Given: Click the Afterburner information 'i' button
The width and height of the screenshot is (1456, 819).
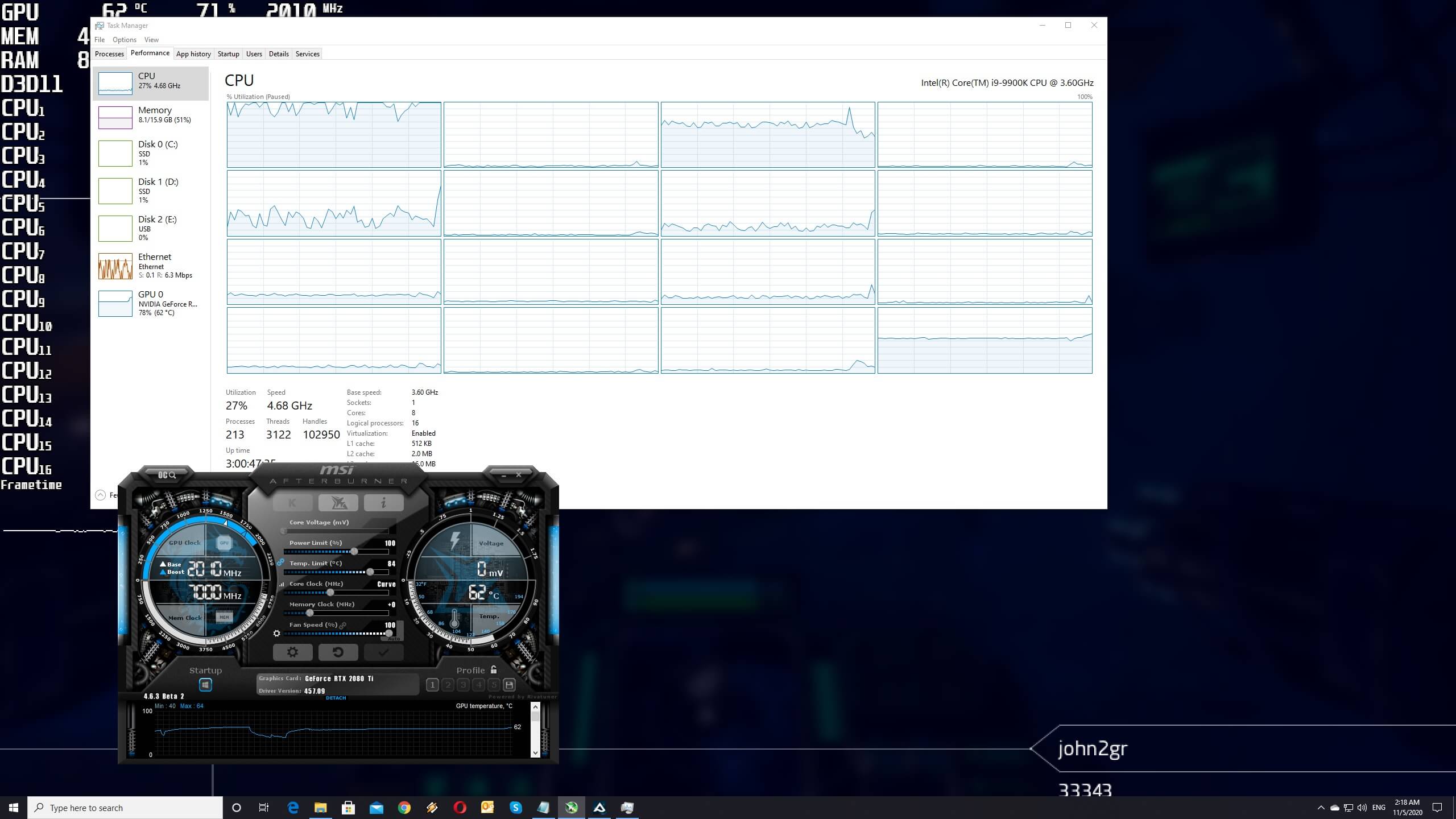Looking at the screenshot, I should [x=383, y=503].
